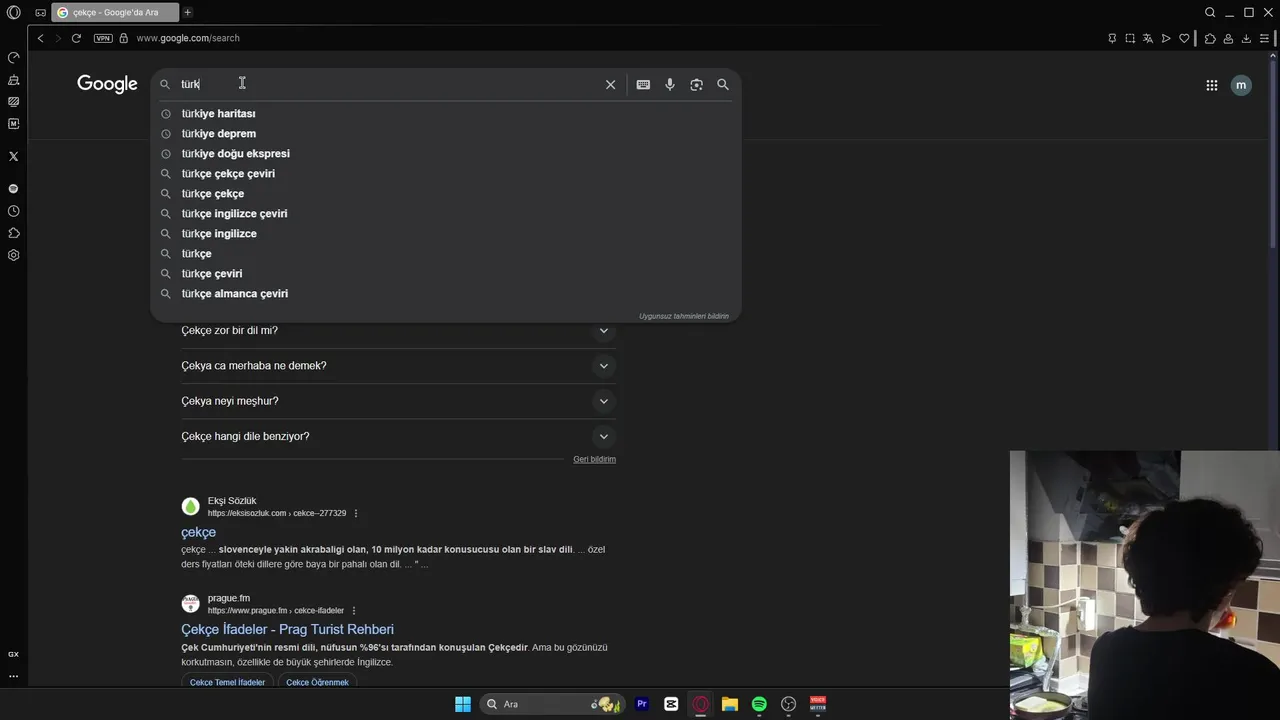Open the browser Downloads icon
1280x720 pixels.
[x=1246, y=38]
